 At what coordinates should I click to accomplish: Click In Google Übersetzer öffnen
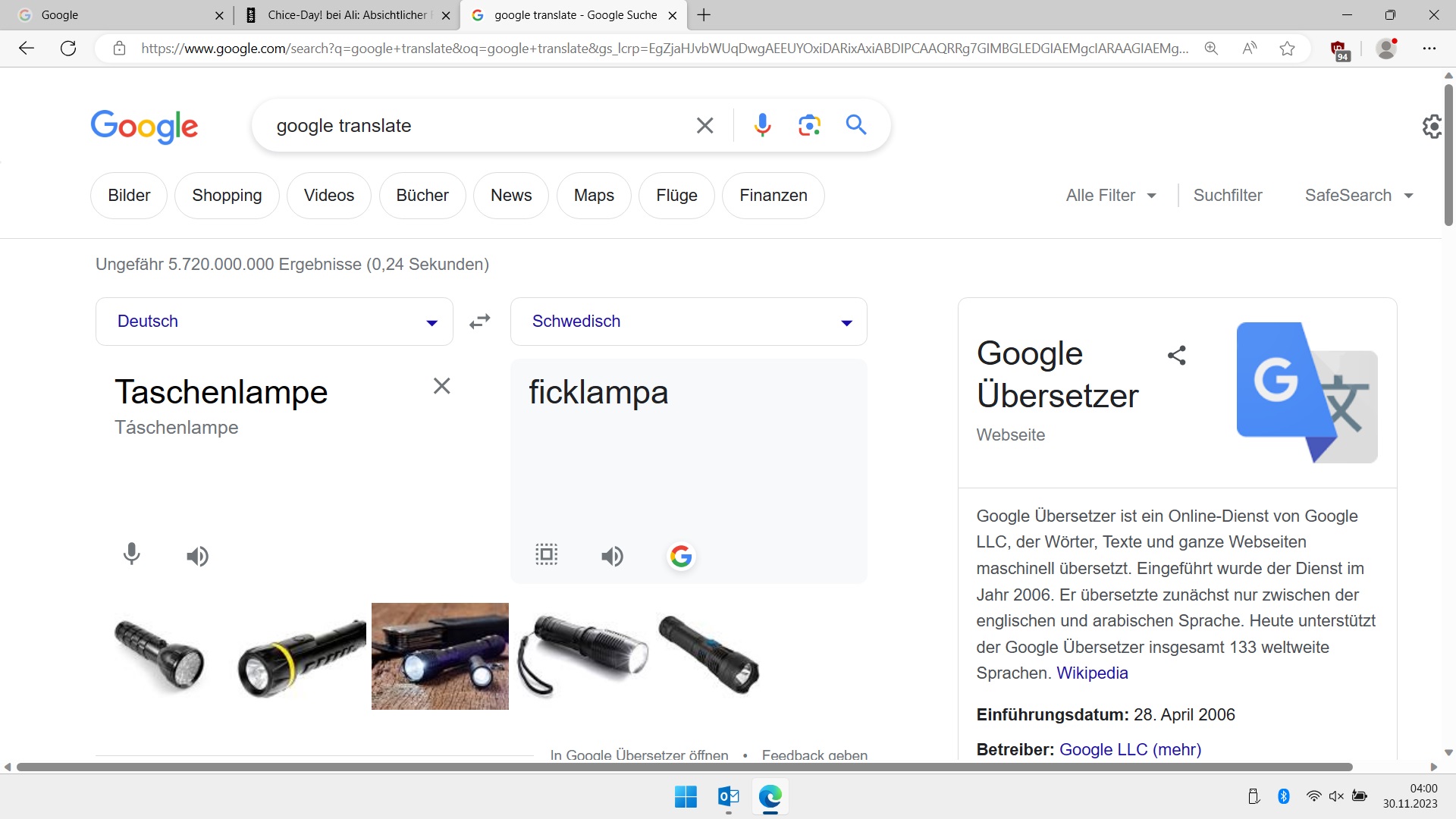pos(639,755)
